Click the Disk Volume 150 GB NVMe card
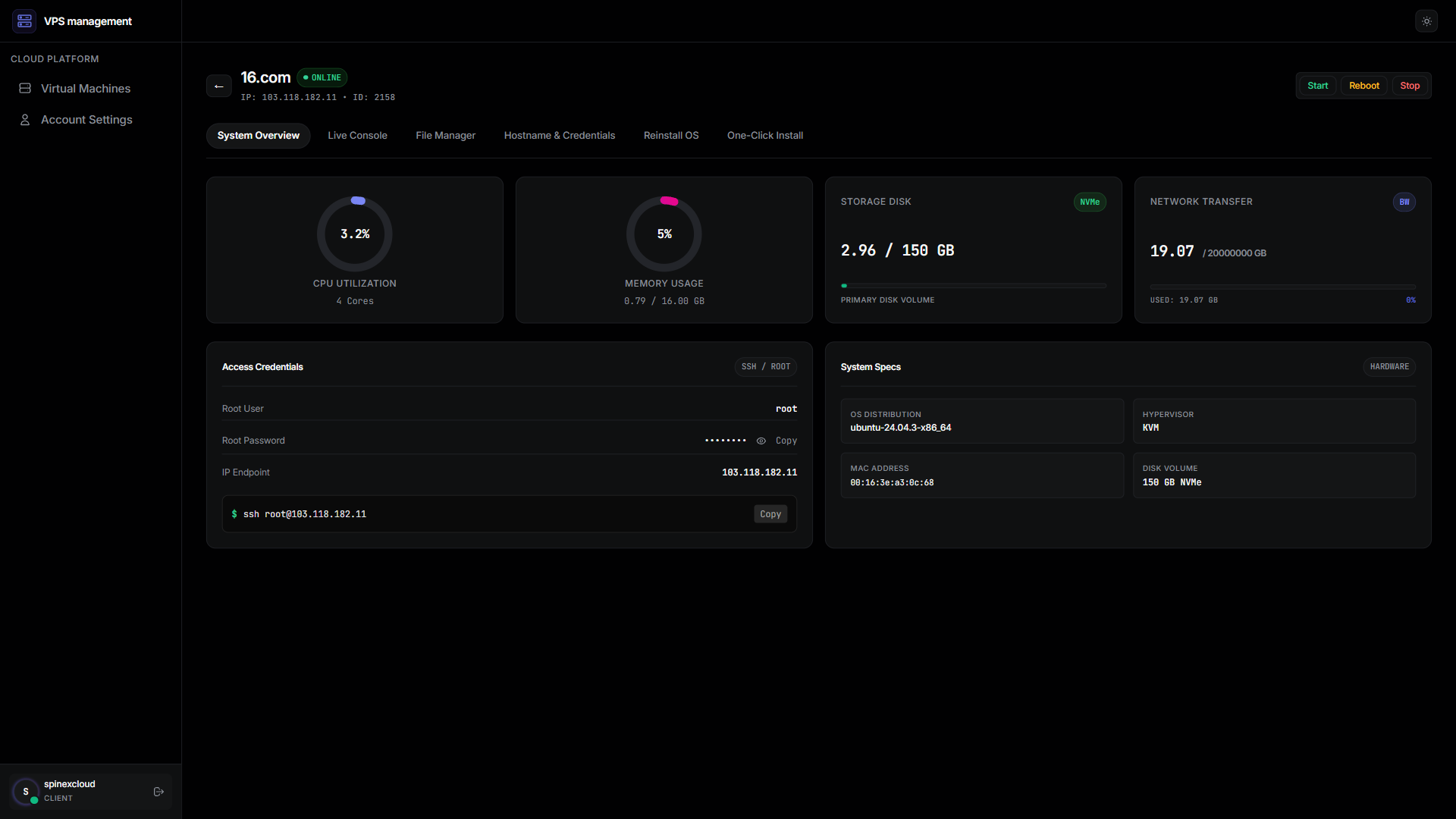 pos(1275,475)
